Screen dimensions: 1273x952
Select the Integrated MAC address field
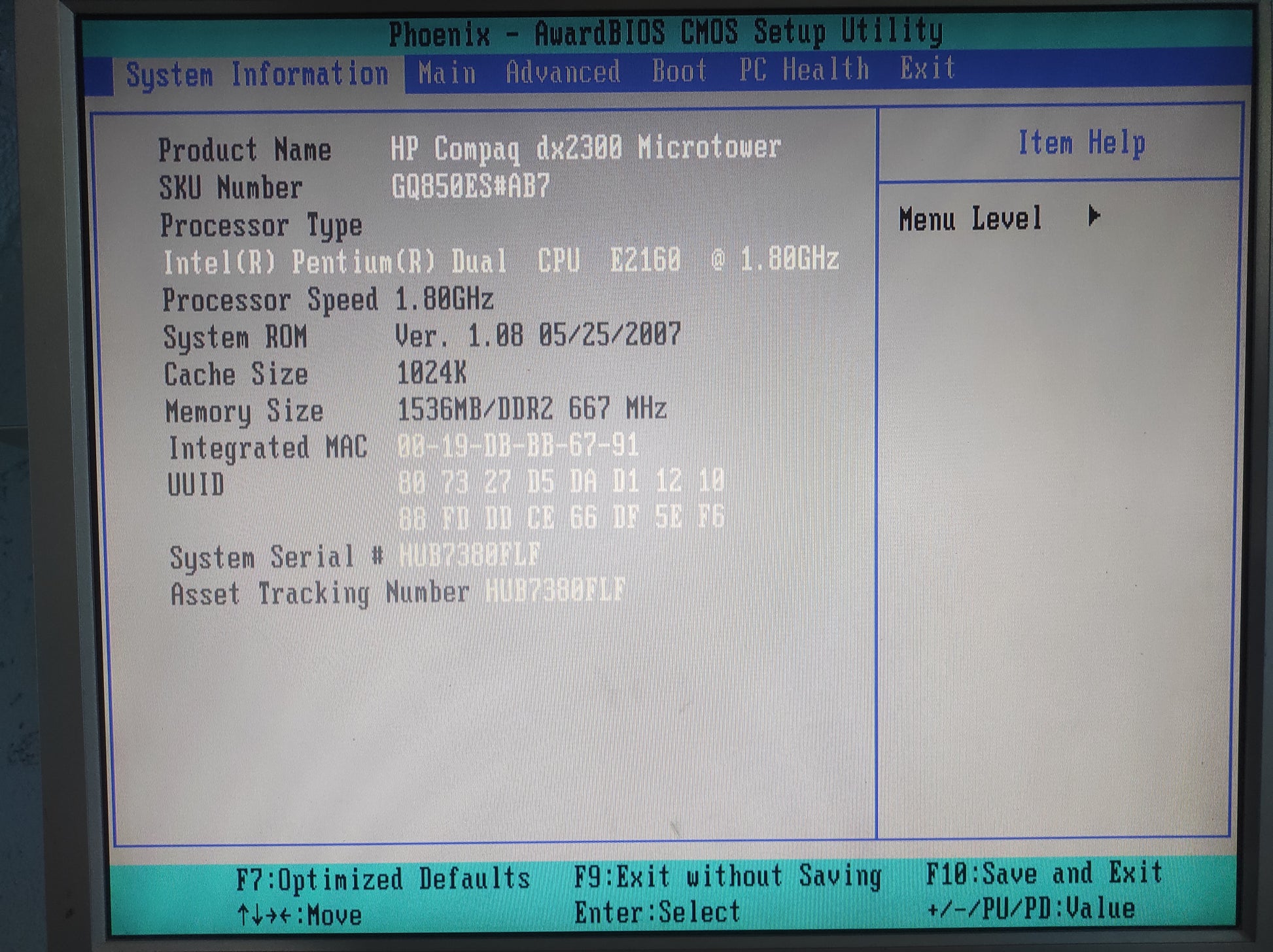coord(517,446)
